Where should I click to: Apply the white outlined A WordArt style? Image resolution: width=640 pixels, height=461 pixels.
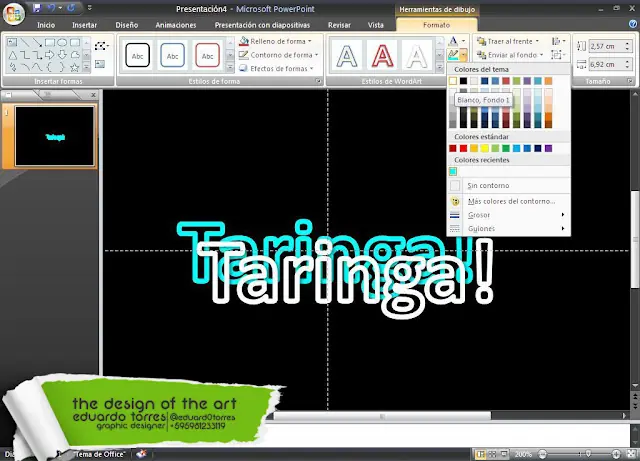pyautogui.click(x=417, y=56)
